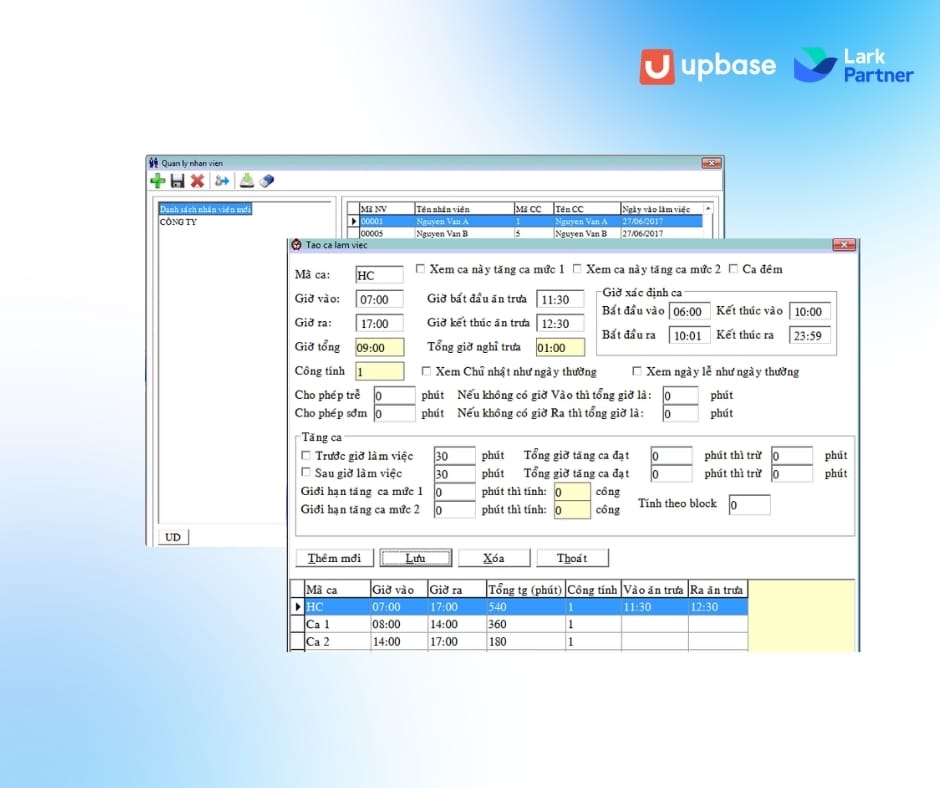This screenshot has width=940, height=788.
Task: Click 'Bắt đầu vào' field showing 06:00
Action: (689, 311)
